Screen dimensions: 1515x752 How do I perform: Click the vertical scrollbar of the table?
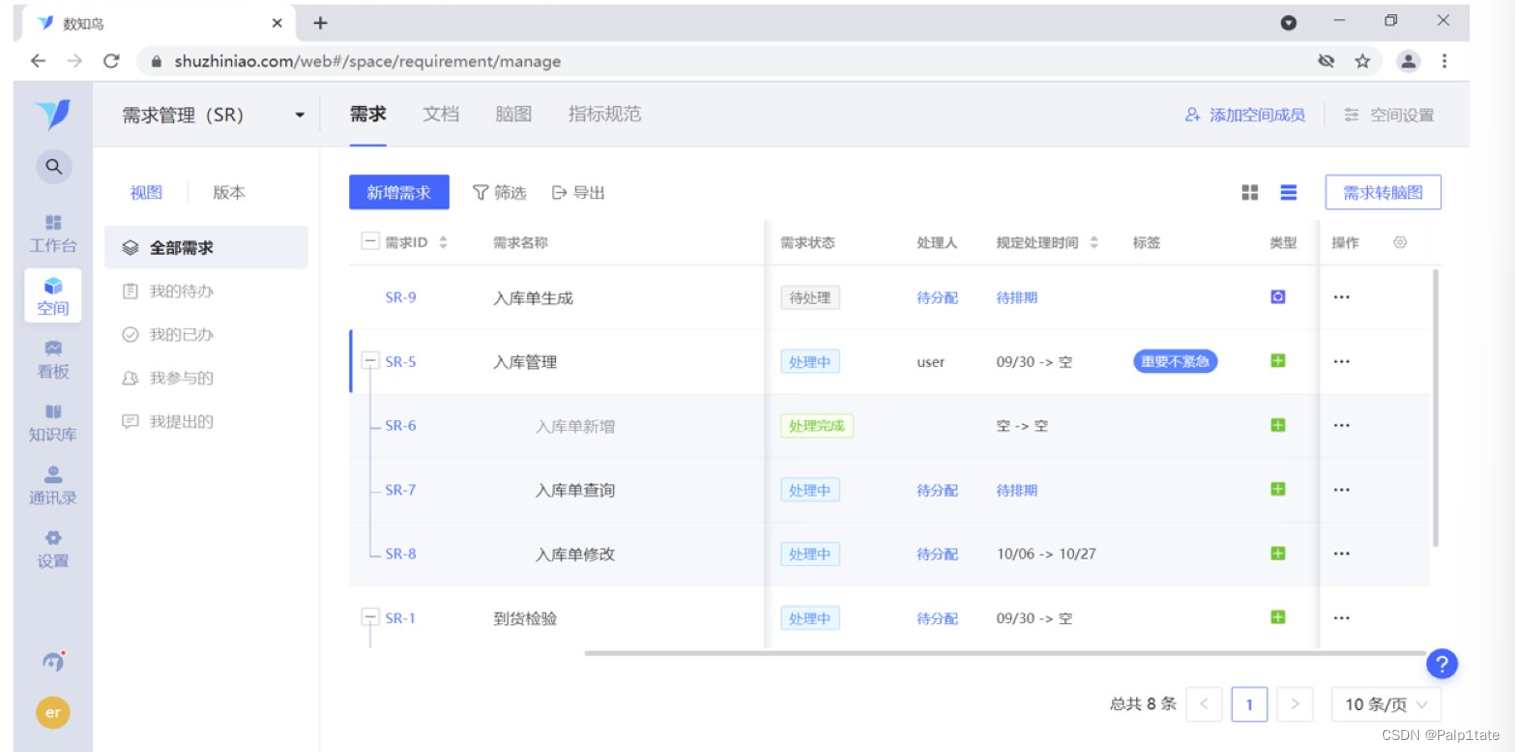click(x=1436, y=407)
